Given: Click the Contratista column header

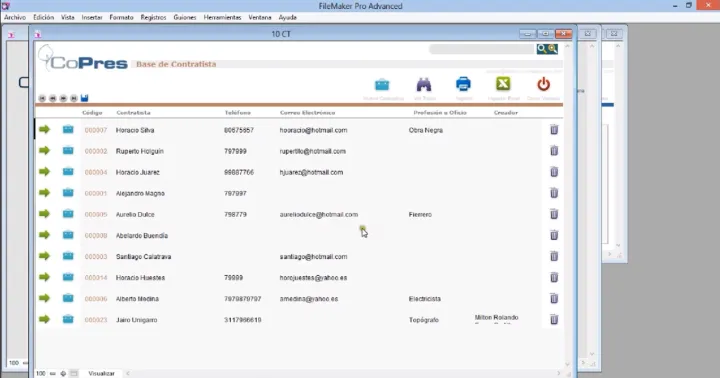Looking at the screenshot, I should (134, 113).
